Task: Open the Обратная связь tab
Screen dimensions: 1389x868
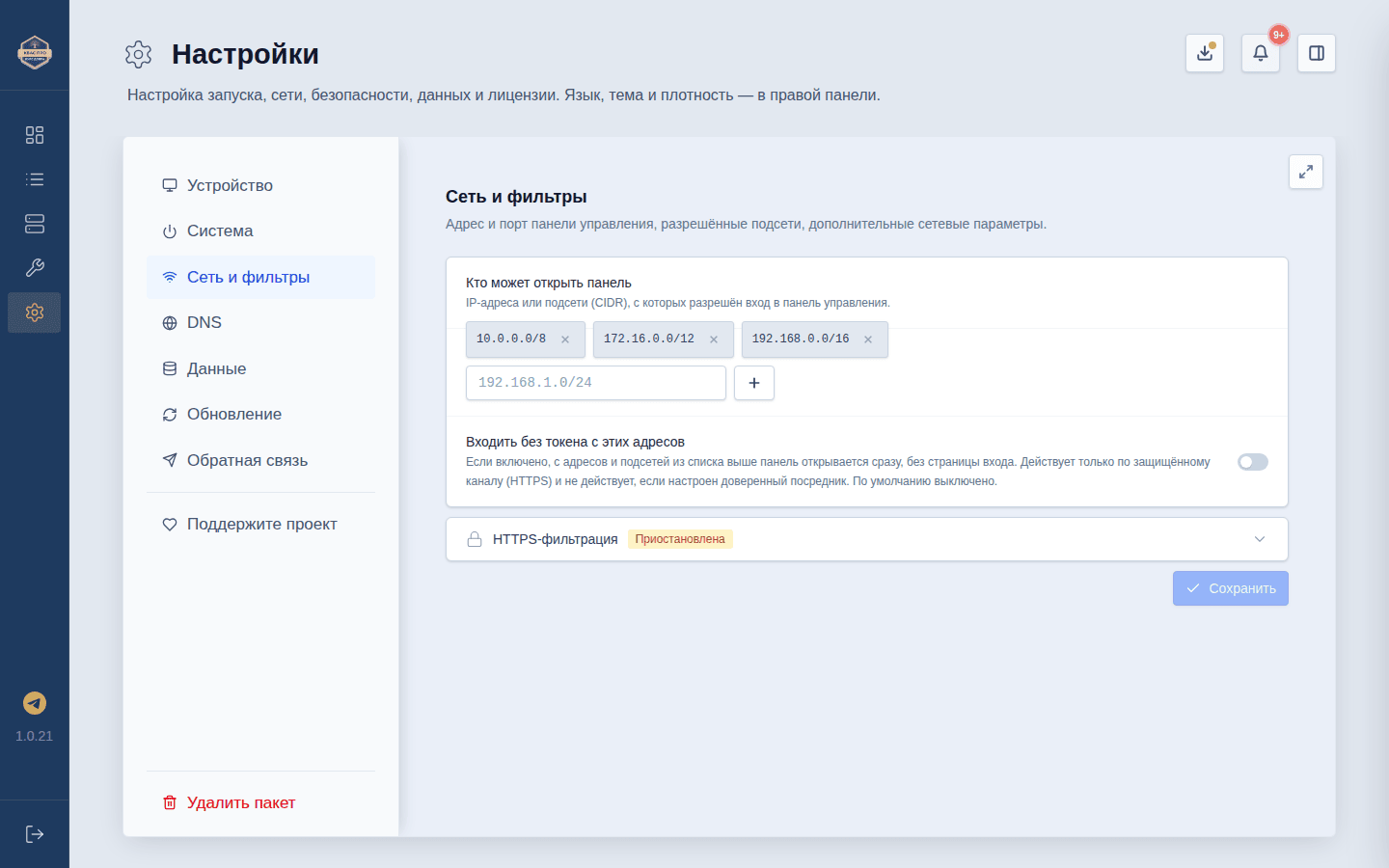Action: (260, 460)
